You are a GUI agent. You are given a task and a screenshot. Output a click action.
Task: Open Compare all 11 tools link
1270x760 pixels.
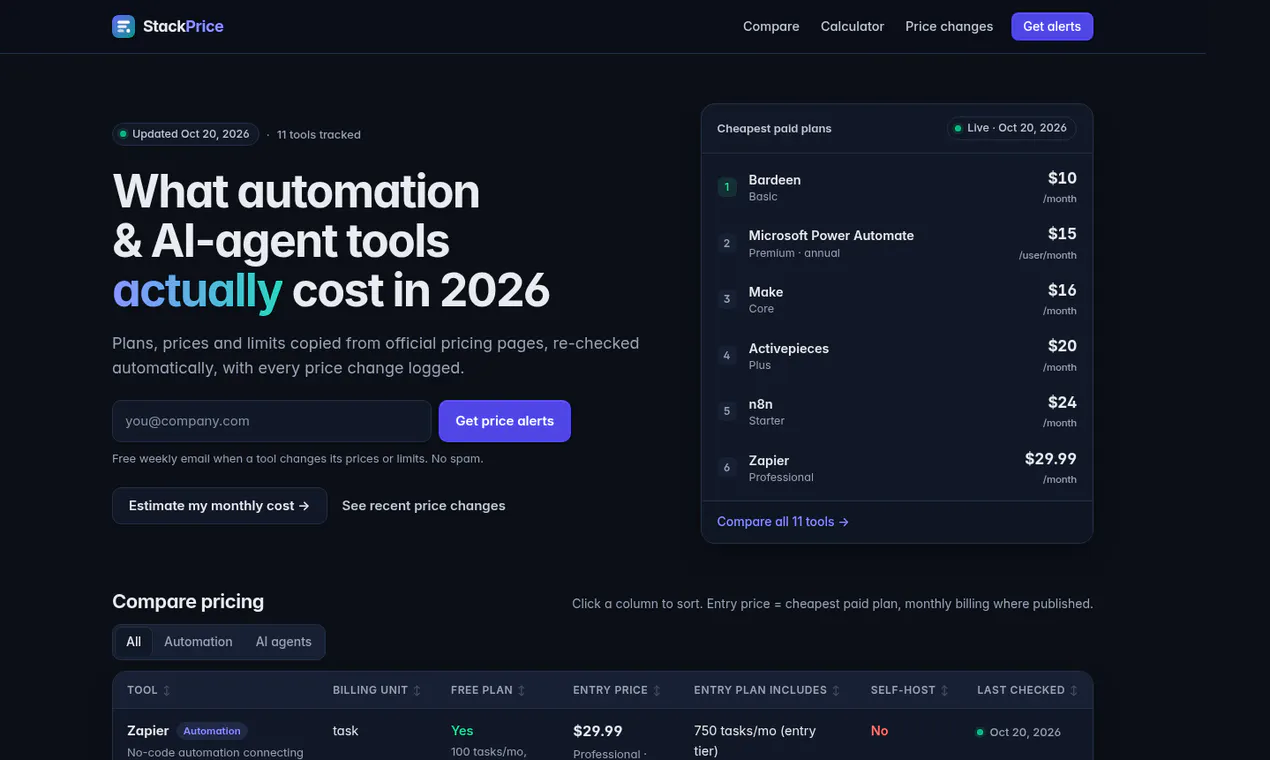coord(783,522)
